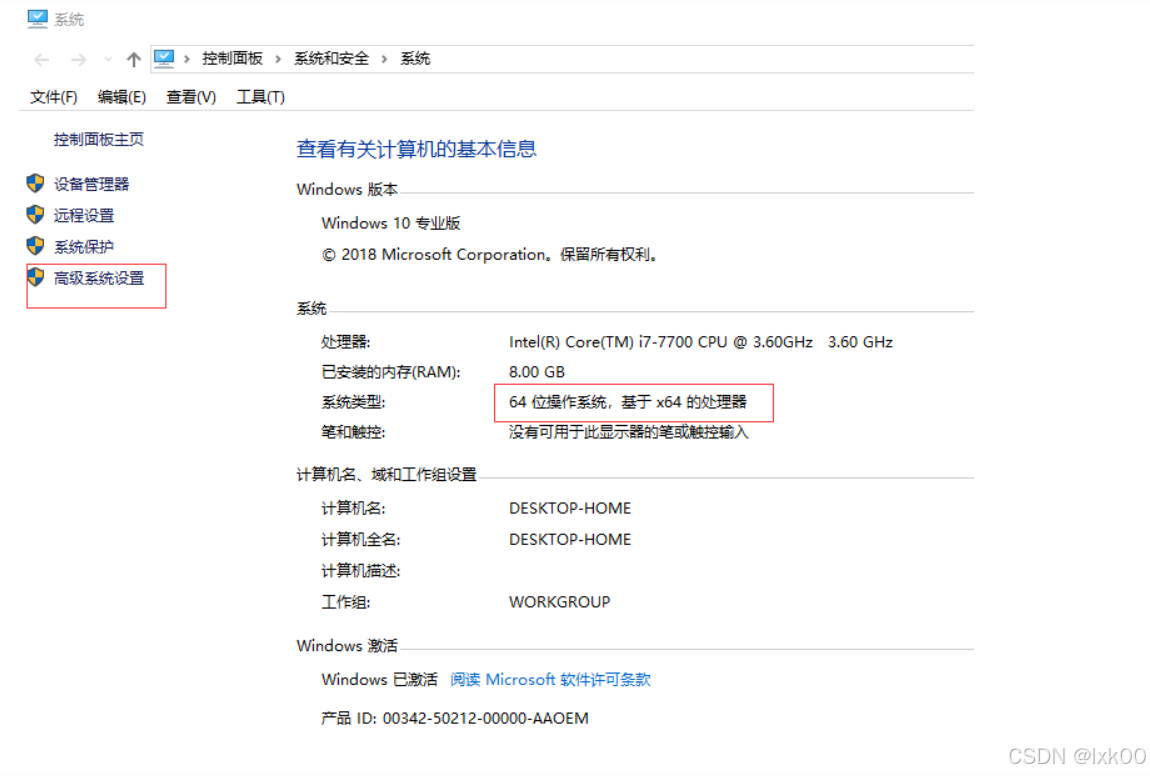Open 阅读 Microsoft 软件许可条款 link

click(550, 680)
